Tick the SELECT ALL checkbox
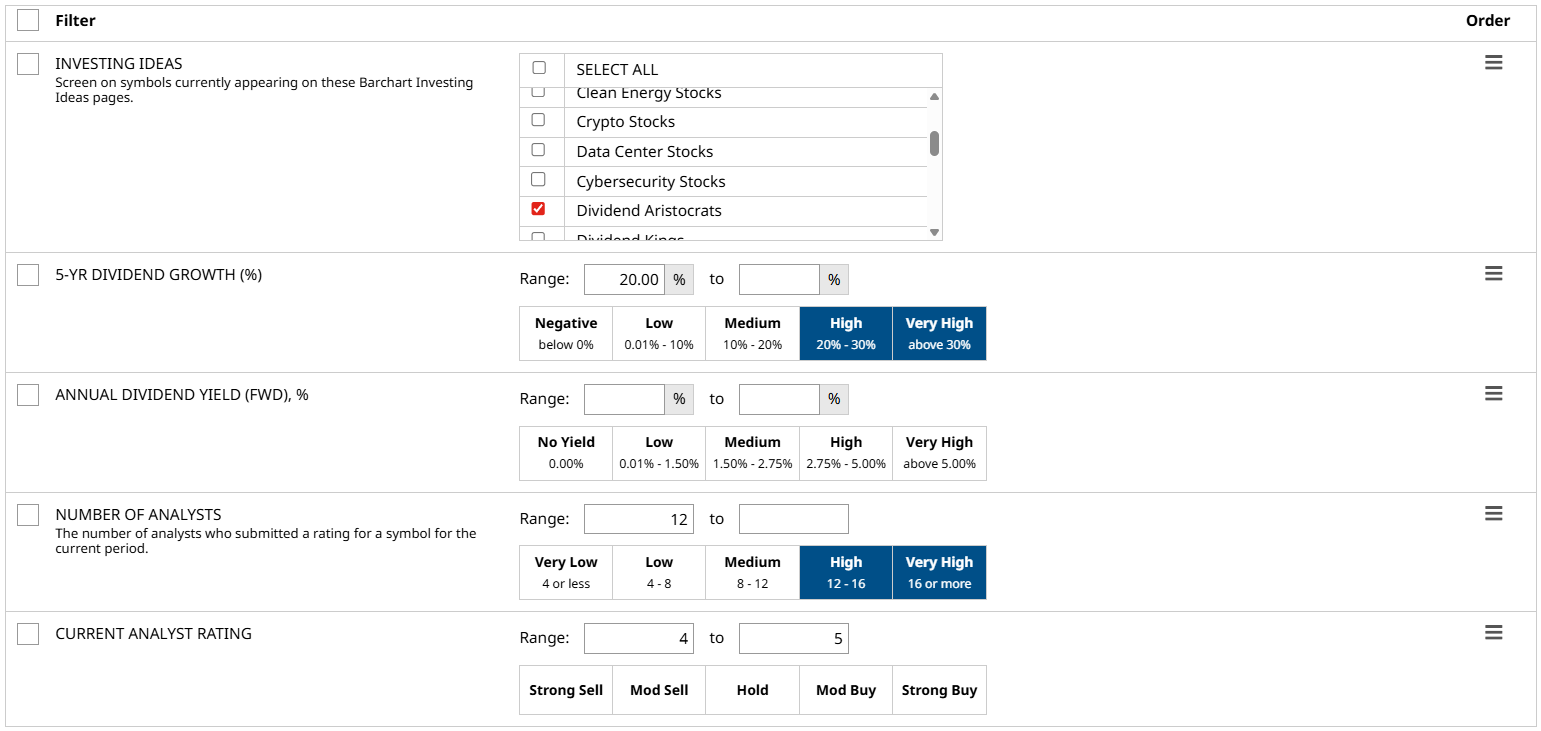This screenshot has width=1541, height=731. point(539,68)
